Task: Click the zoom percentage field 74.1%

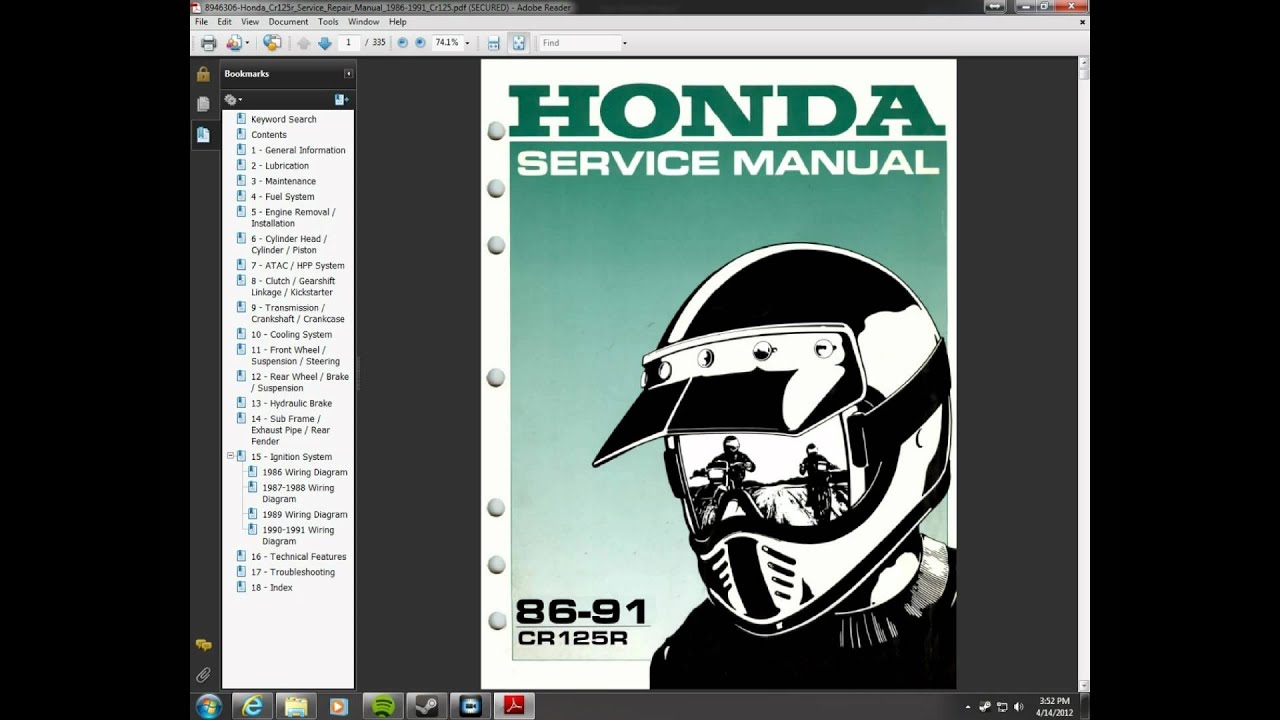Action: coord(446,43)
